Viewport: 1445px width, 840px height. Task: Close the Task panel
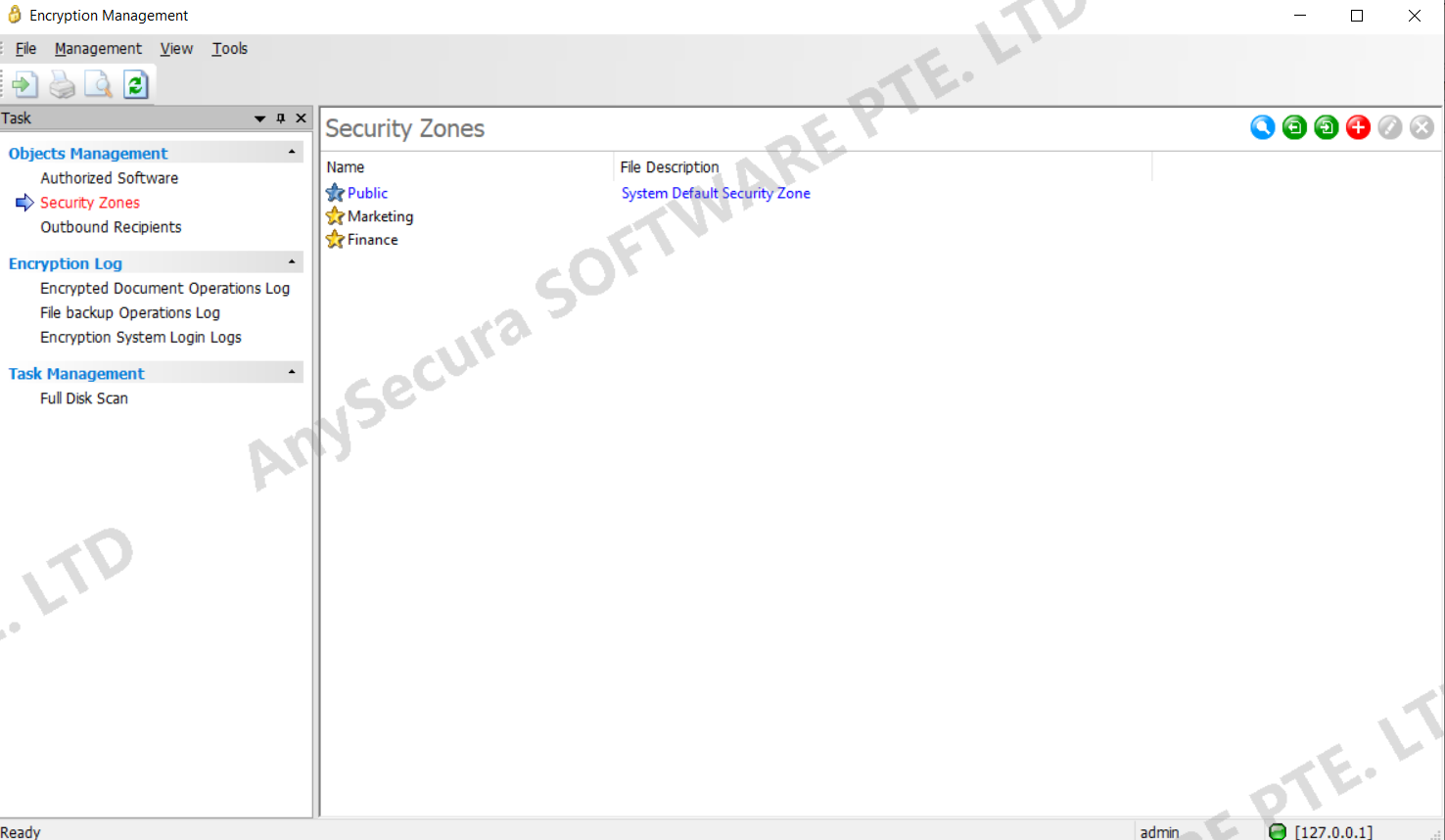[301, 118]
